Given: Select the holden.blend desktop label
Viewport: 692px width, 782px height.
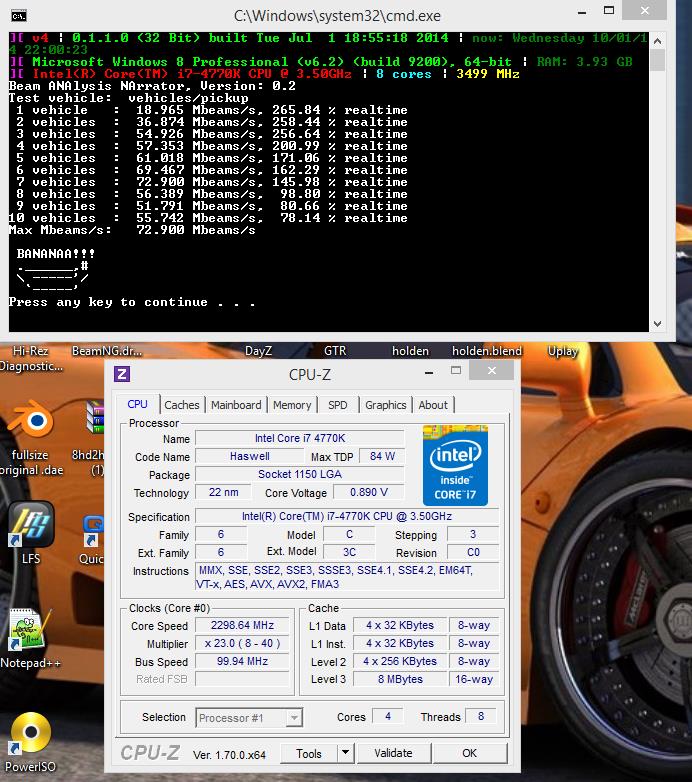Looking at the screenshot, I should 487,351.
